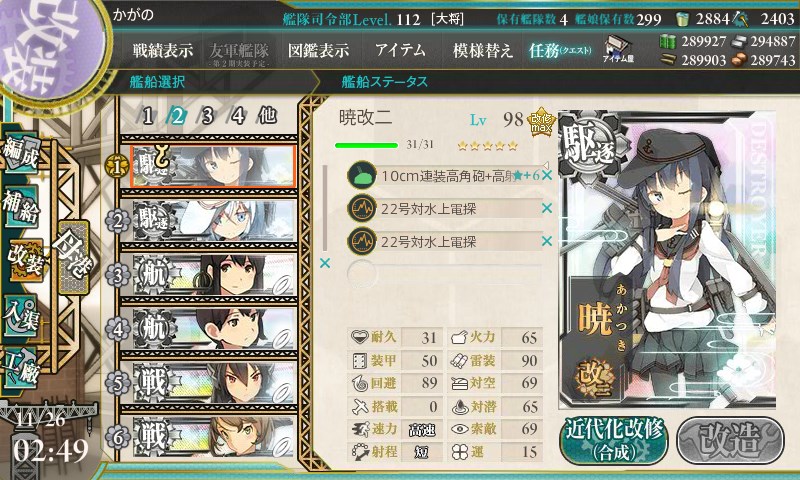Open the 図鑑表示 encyclopedia menu
This screenshot has width=800, height=480.
(x=318, y=50)
